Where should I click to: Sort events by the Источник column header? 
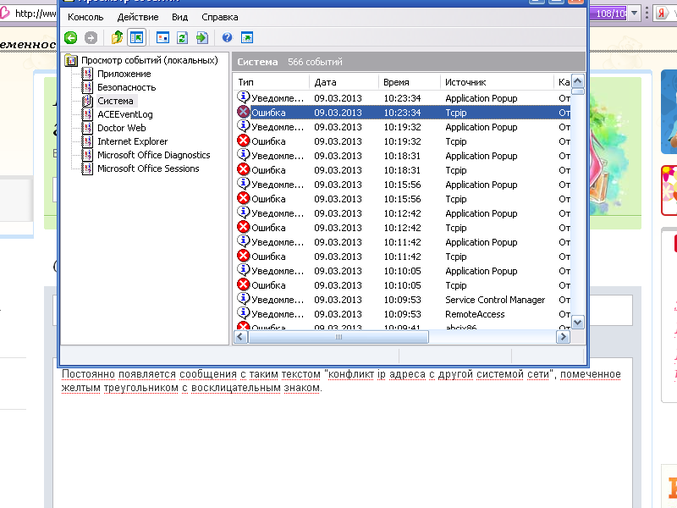pyautogui.click(x=465, y=82)
